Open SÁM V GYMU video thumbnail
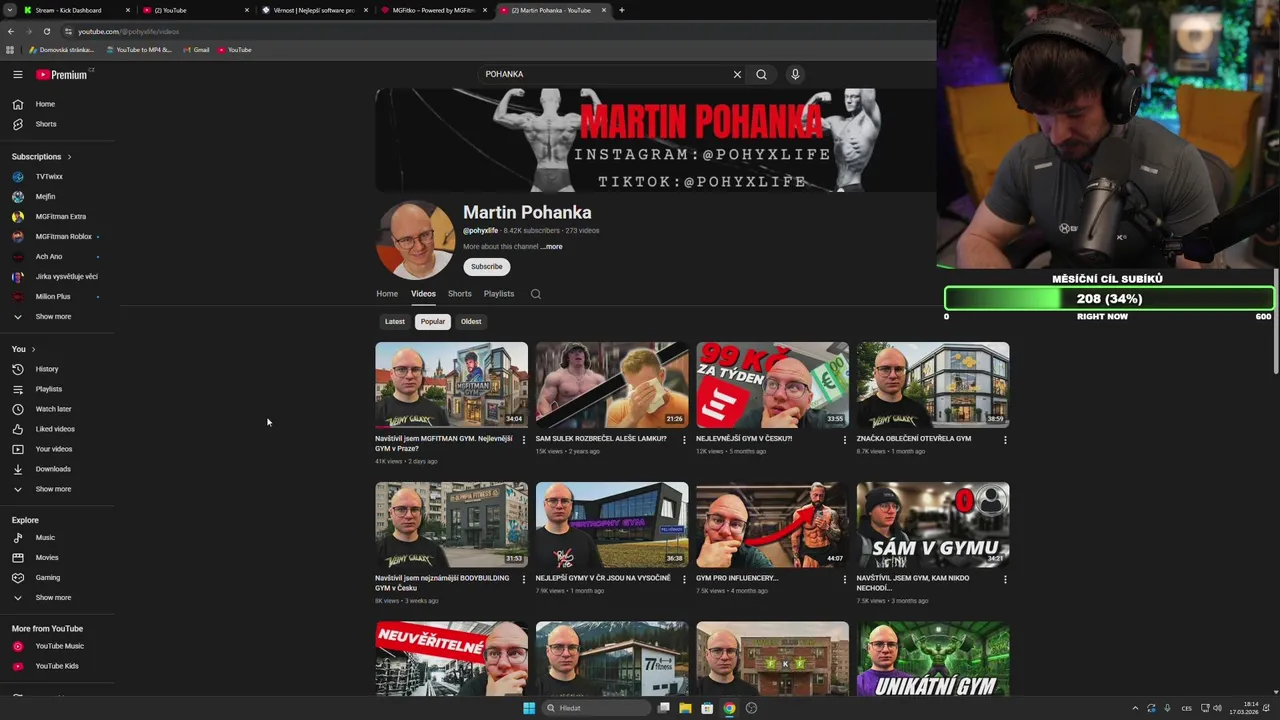Image resolution: width=1280 pixels, height=720 pixels. coord(933,524)
